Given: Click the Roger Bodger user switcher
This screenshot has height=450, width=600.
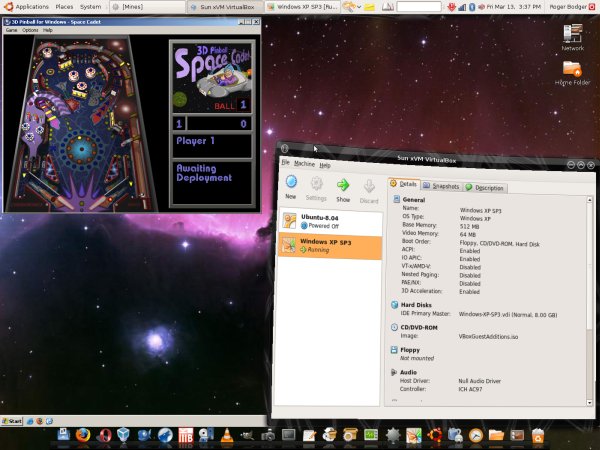Looking at the screenshot, I should pos(568,7).
